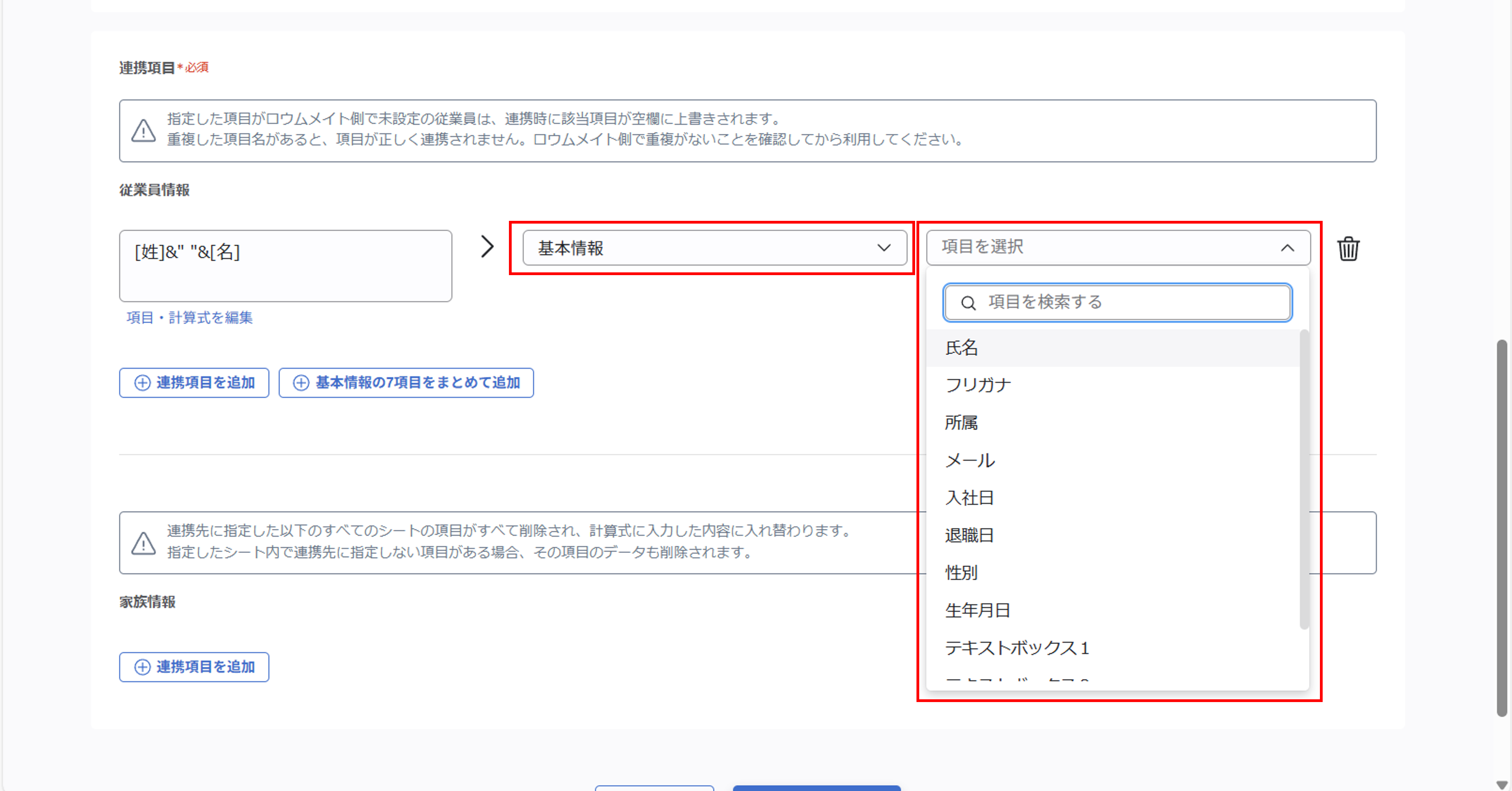Pick 生年月日 in the dropdown
The height and width of the screenshot is (791, 1512).
pos(978,610)
